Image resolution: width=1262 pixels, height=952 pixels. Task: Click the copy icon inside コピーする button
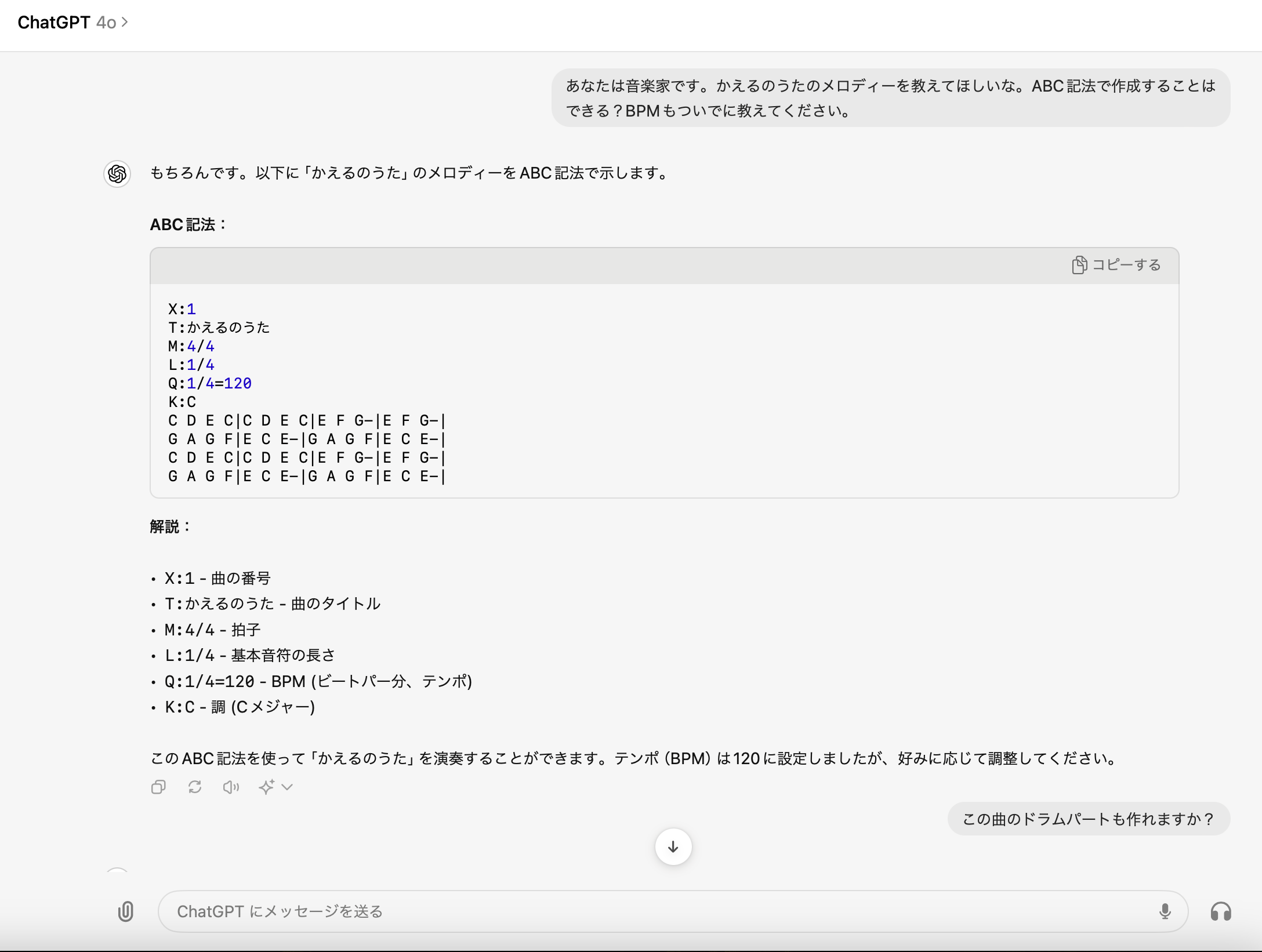1079,265
